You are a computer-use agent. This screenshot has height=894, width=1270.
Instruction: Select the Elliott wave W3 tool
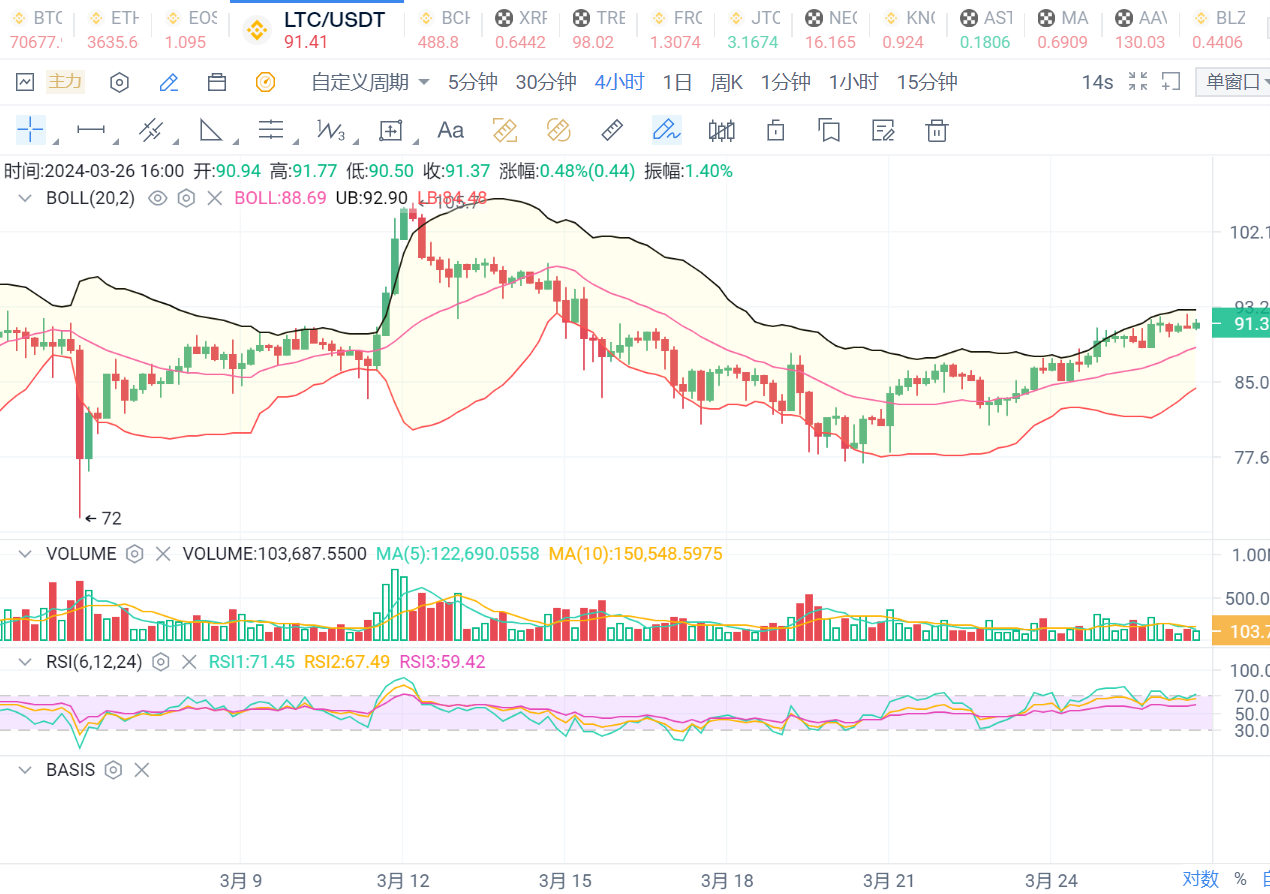330,130
